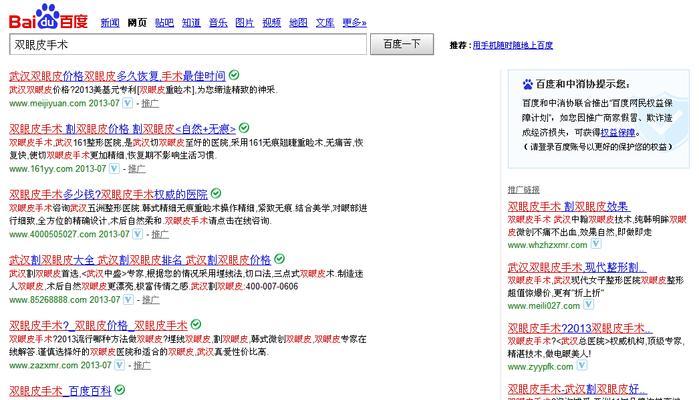Click 推广 label after www.85268888.com
This screenshot has width=699, height=400.
(150, 300)
